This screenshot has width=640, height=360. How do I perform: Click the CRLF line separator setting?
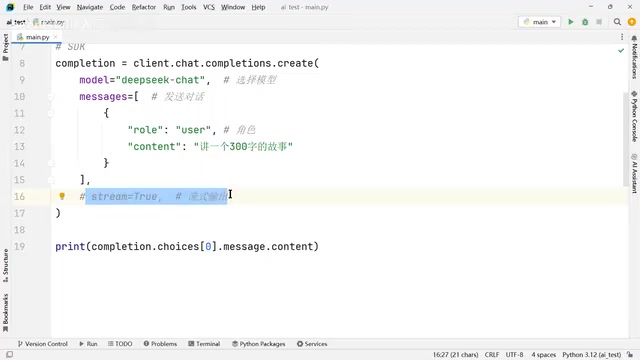coord(492,355)
